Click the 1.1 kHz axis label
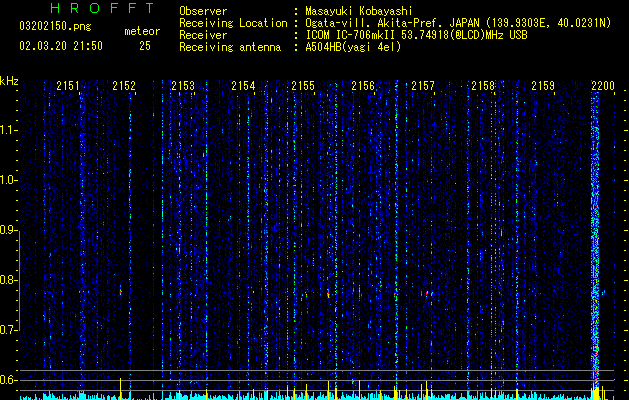629x400 pixels. (x=8, y=130)
